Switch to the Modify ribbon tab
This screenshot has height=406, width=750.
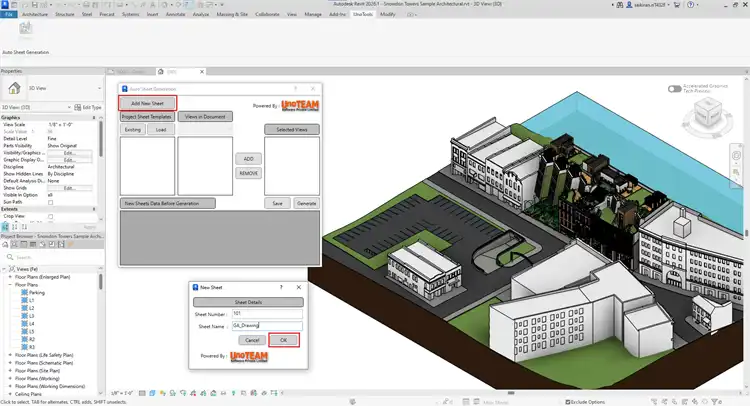[388, 14]
